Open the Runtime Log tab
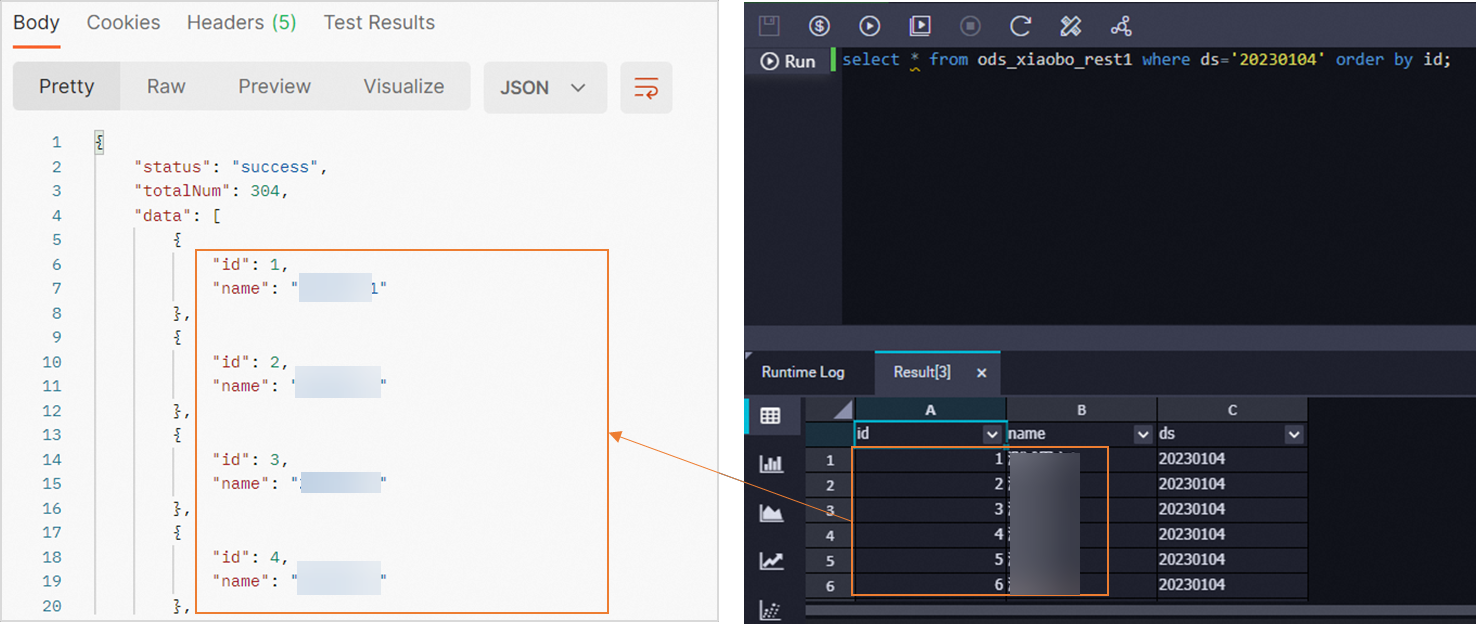Image resolution: width=1476 pixels, height=624 pixels. click(x=803, y=372)
